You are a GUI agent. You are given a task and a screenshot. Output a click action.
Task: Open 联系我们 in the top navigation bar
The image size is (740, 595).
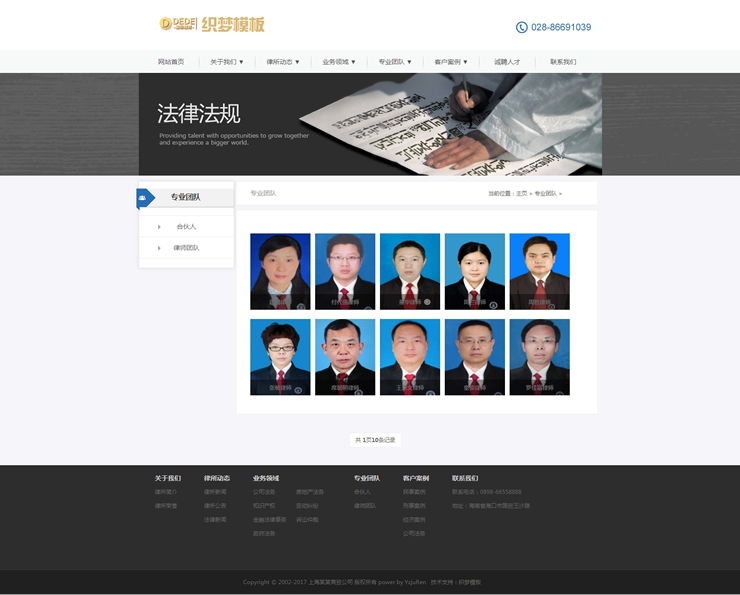pos(563,62)
